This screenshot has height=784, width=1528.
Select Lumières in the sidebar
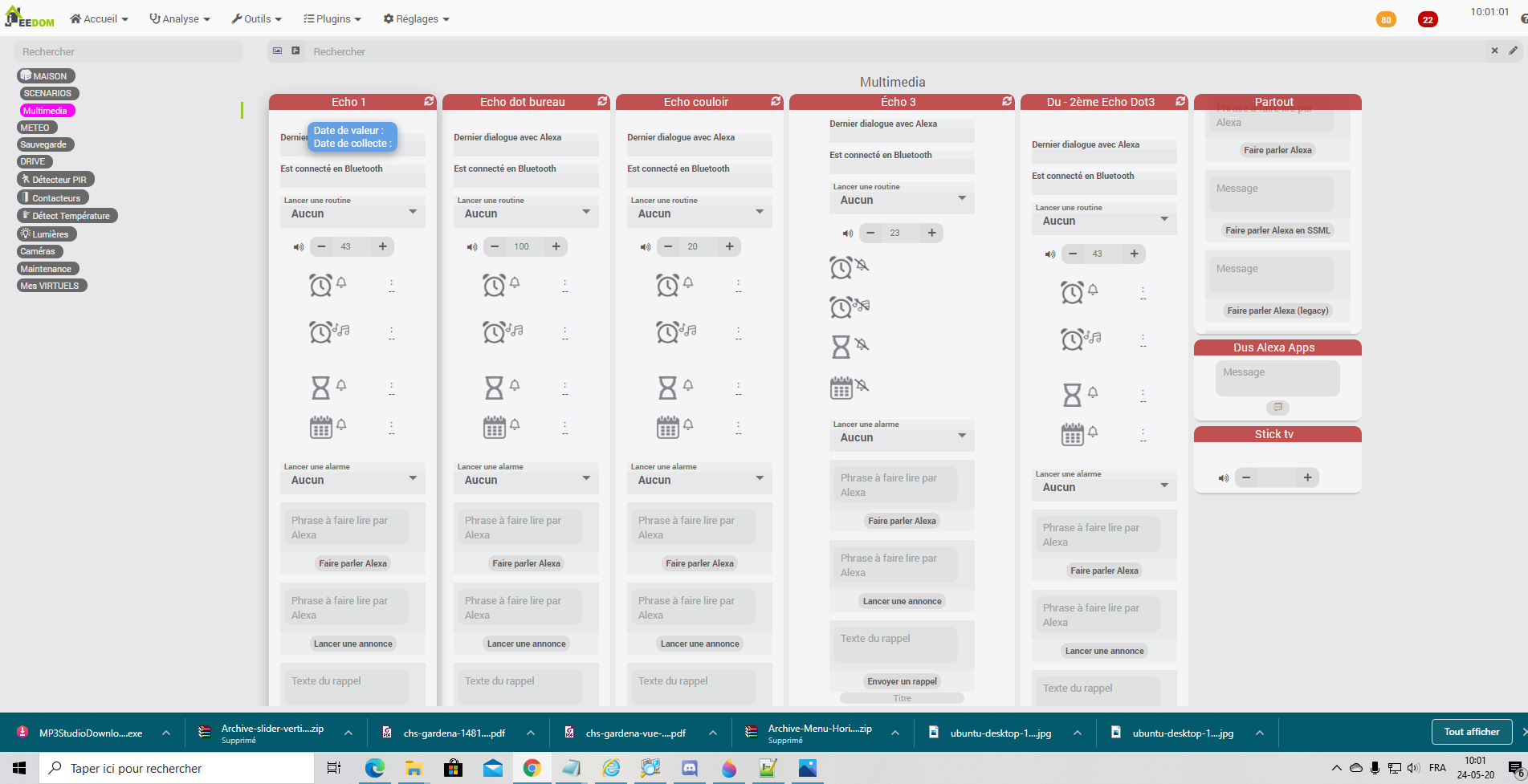click(x=47, y=234)
